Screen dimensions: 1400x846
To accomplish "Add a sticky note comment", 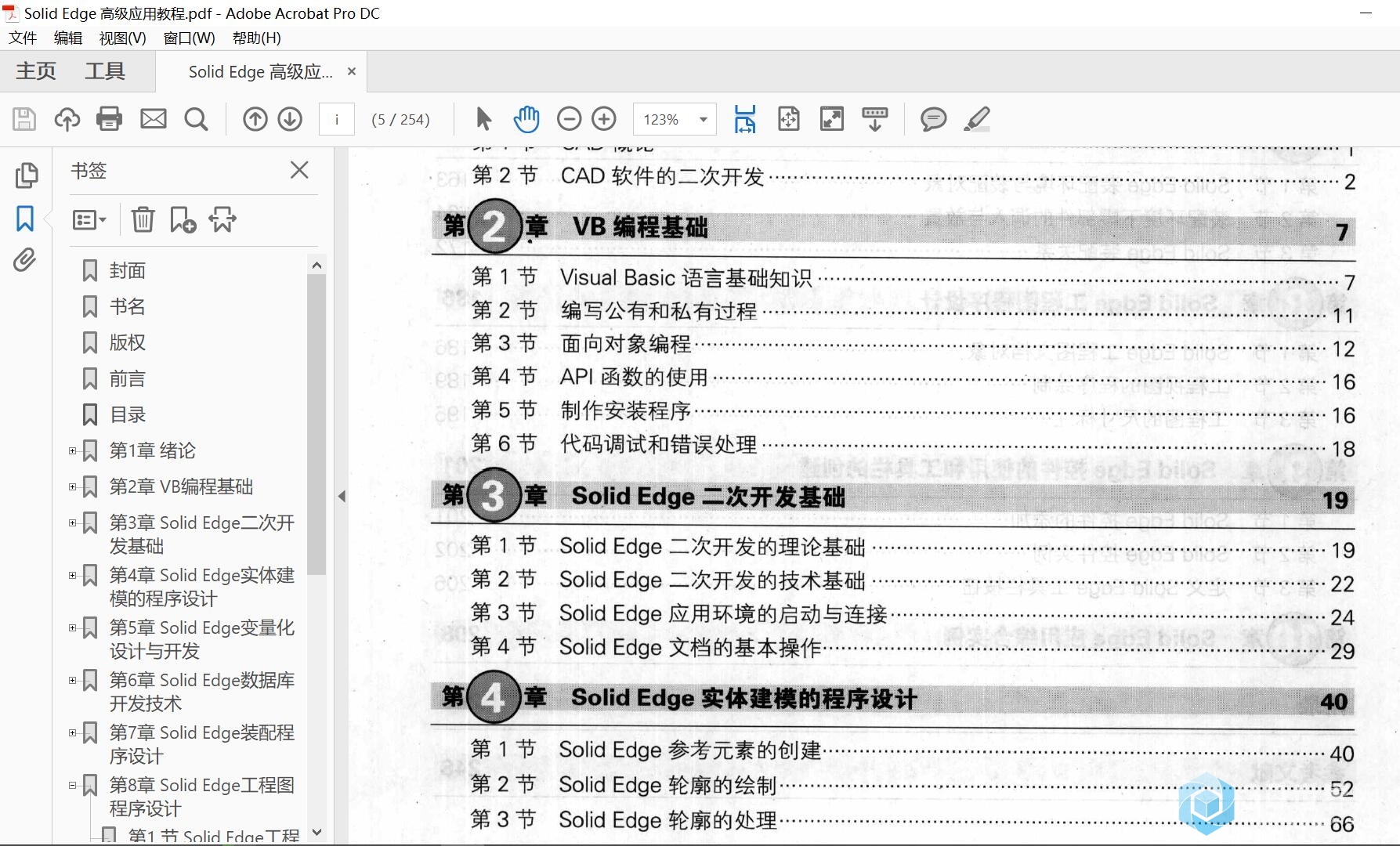I will [933, 119].
